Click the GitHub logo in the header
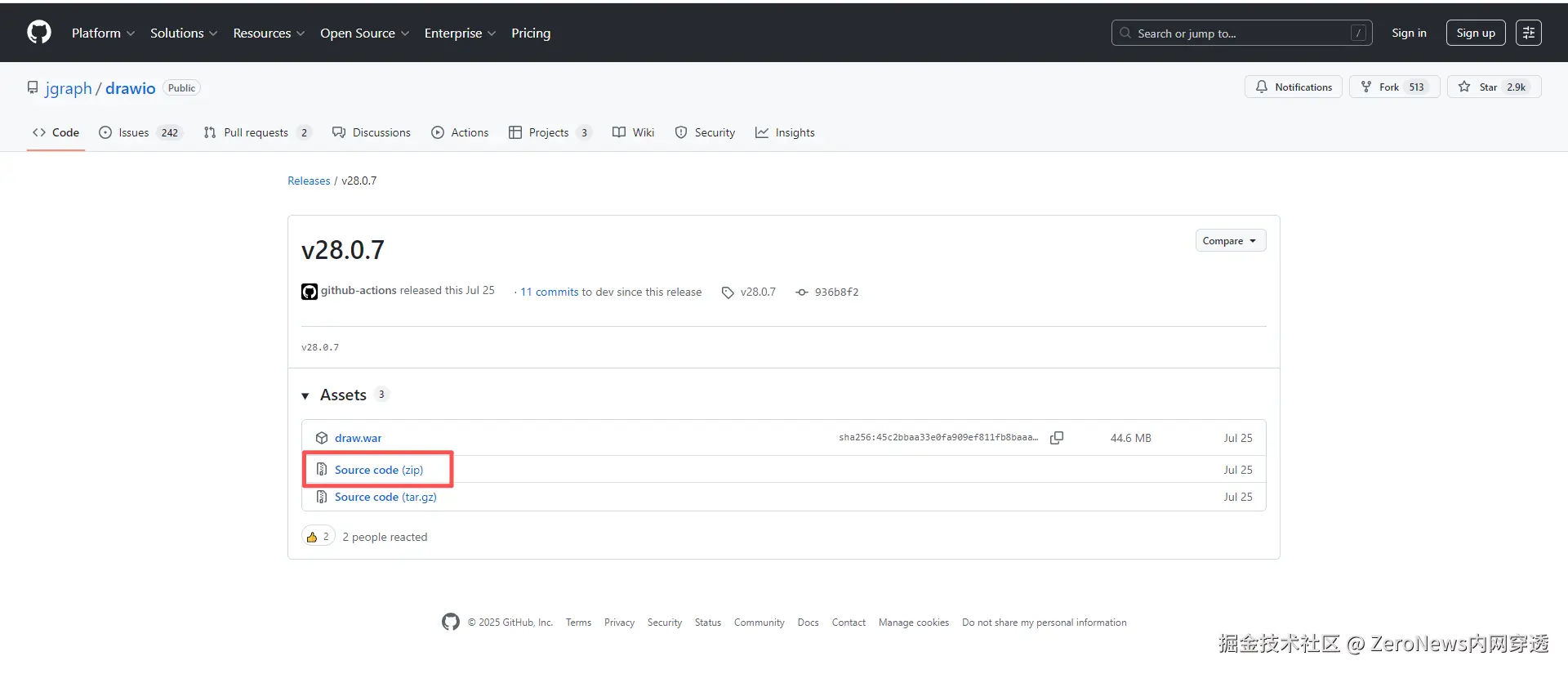This screenshot has width=1568, height=674. click(x=39, y=33)
